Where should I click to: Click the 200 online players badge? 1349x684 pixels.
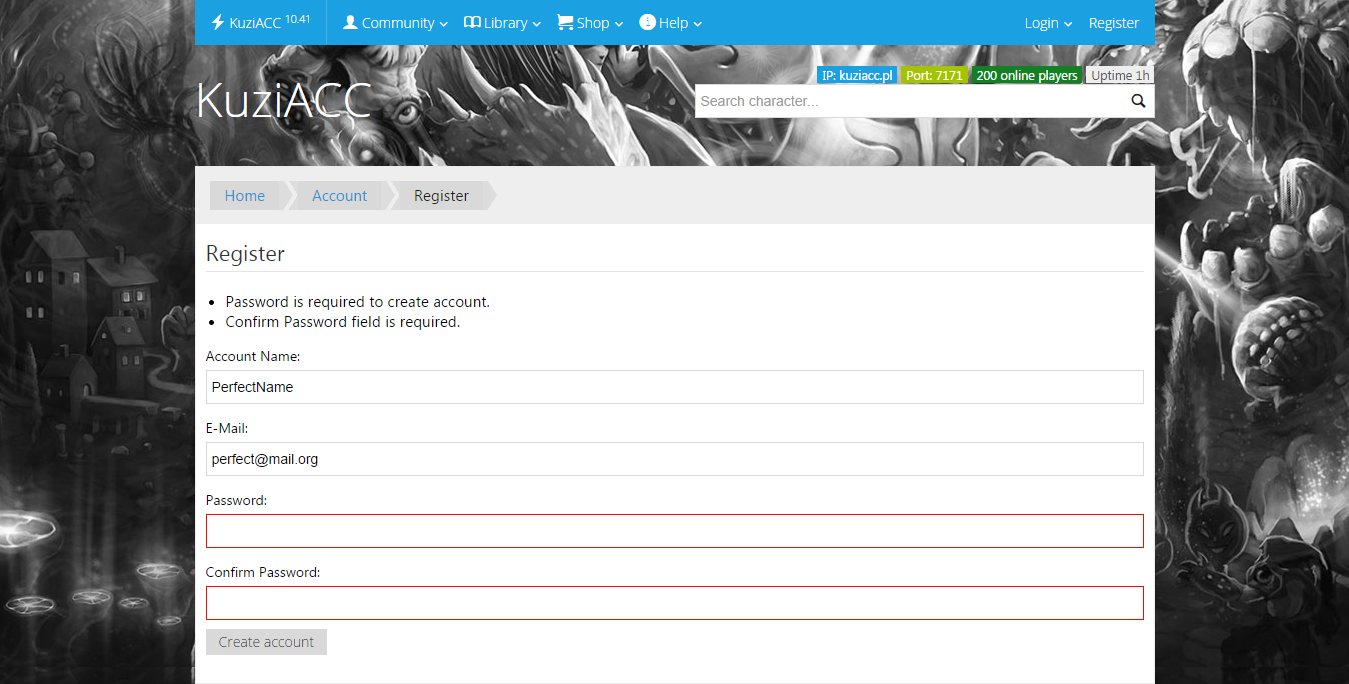[x=1027, y=75]
